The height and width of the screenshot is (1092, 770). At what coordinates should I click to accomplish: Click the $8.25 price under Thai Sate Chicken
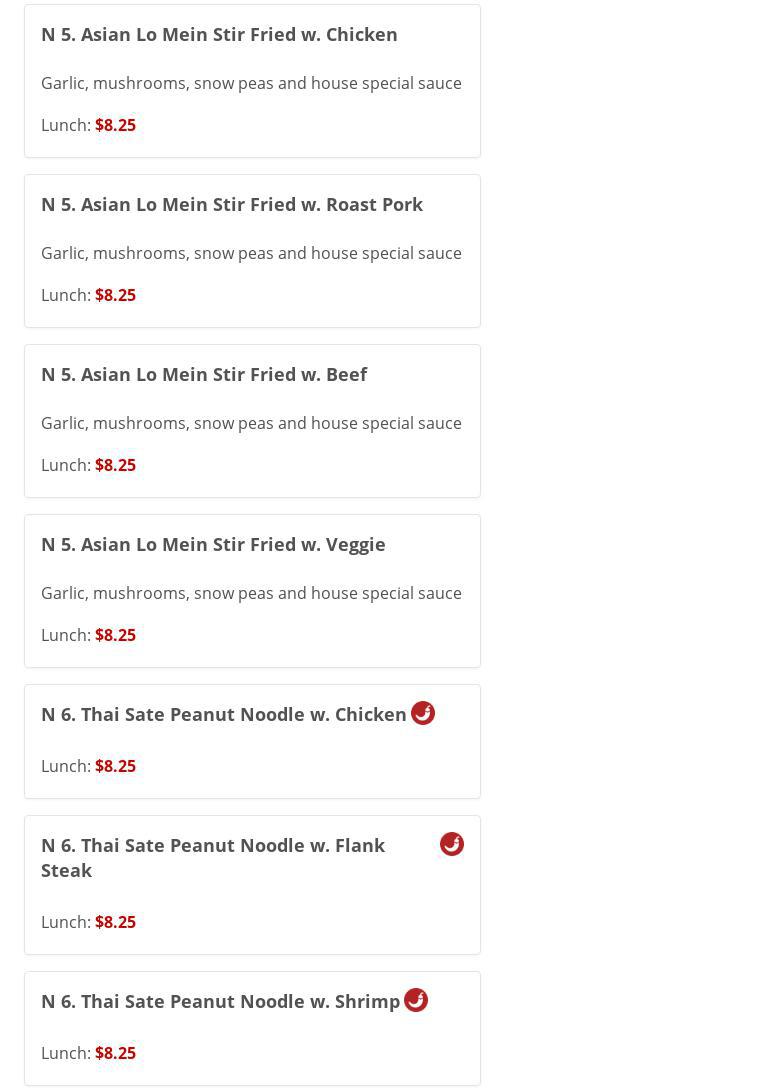tap(115, 766)
